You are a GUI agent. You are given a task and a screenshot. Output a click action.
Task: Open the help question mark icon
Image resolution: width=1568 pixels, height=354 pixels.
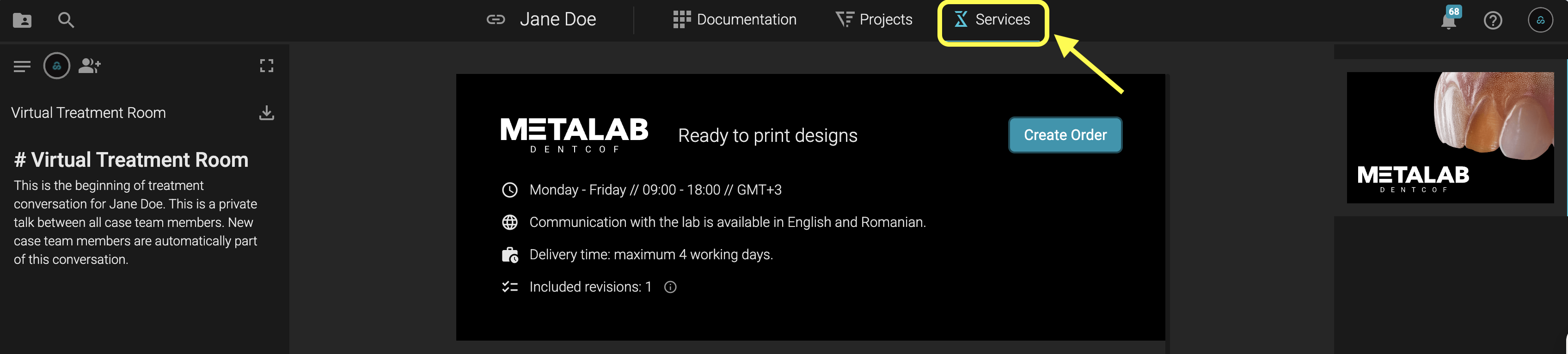[1493, 21]
